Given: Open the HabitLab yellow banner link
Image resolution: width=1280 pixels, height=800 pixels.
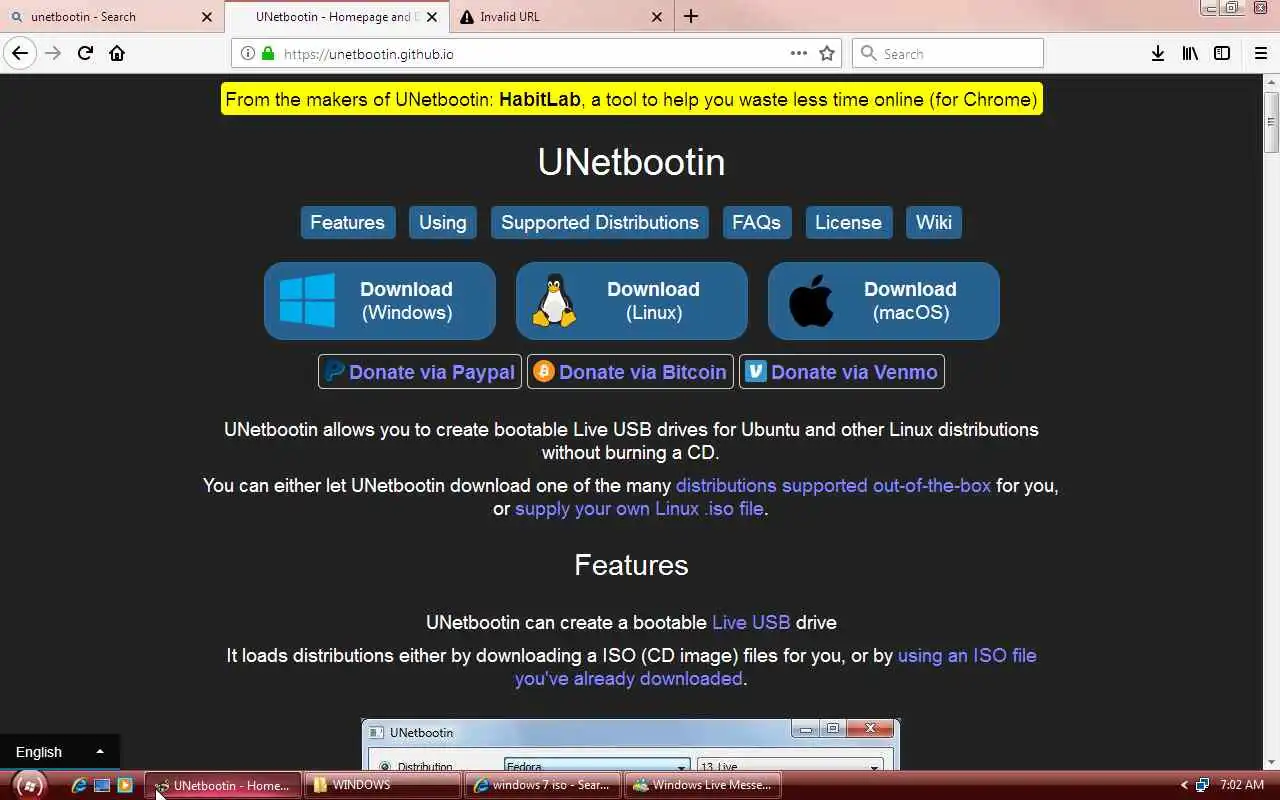Looking at the screenshot, I should (631, 99).
